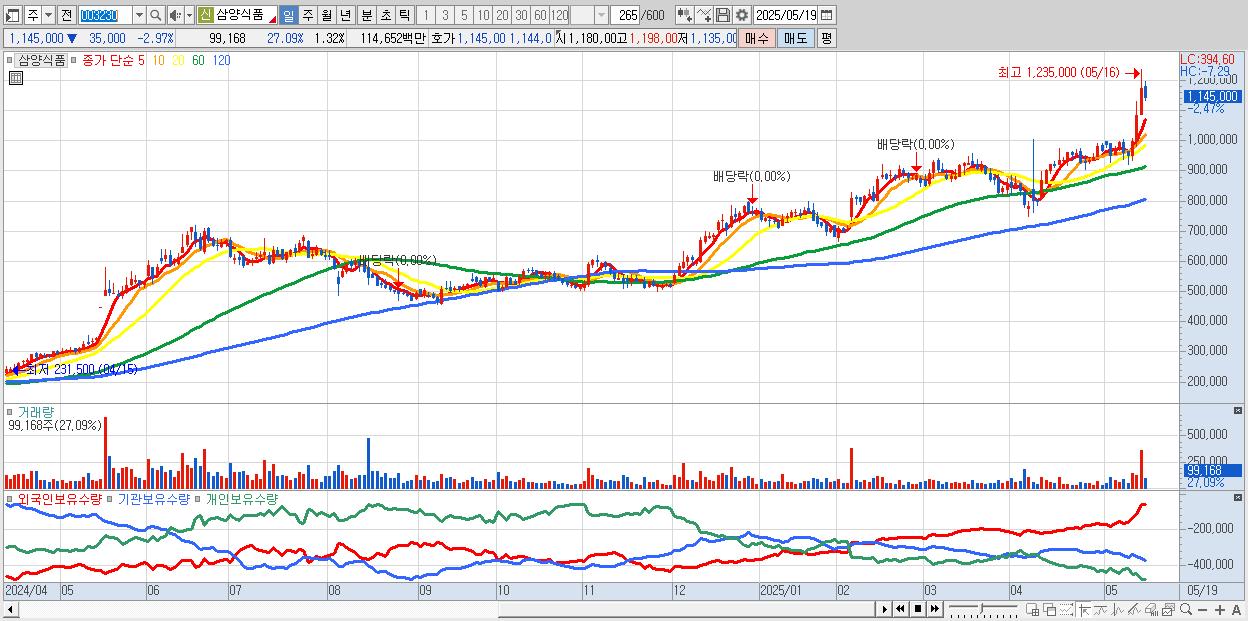Switch to the 년 yearly chart period
Screen dimensions: 1248x621
[x=346, y=15]
